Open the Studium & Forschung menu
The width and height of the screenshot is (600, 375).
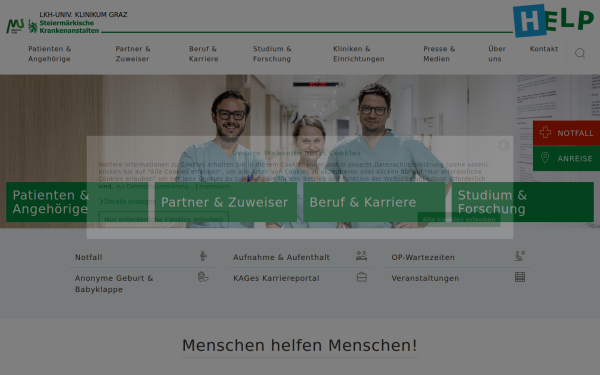click(272, 54)
